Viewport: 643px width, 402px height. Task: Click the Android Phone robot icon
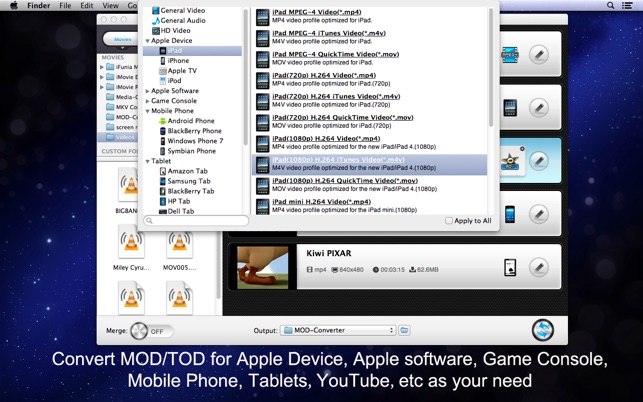(x=163, y=121)
